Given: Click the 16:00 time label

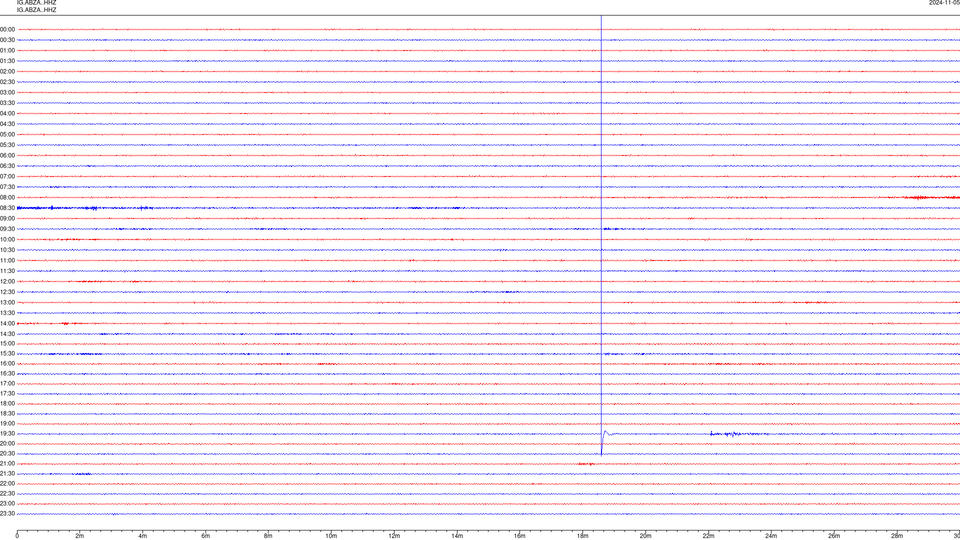Looking at the screenshot, I should [x=7, y=364].
